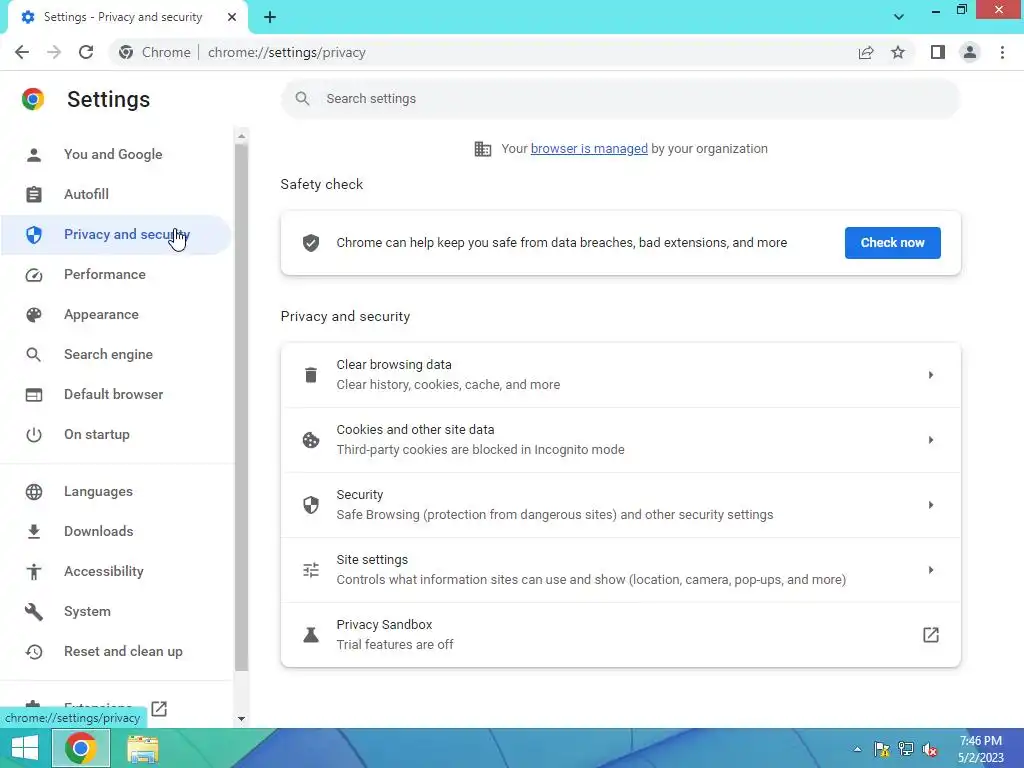Viewport: 1024px width, 768px height.
Task: Open Extensions via external link icon
Action: pyautogui.click(x=159, y=709)
